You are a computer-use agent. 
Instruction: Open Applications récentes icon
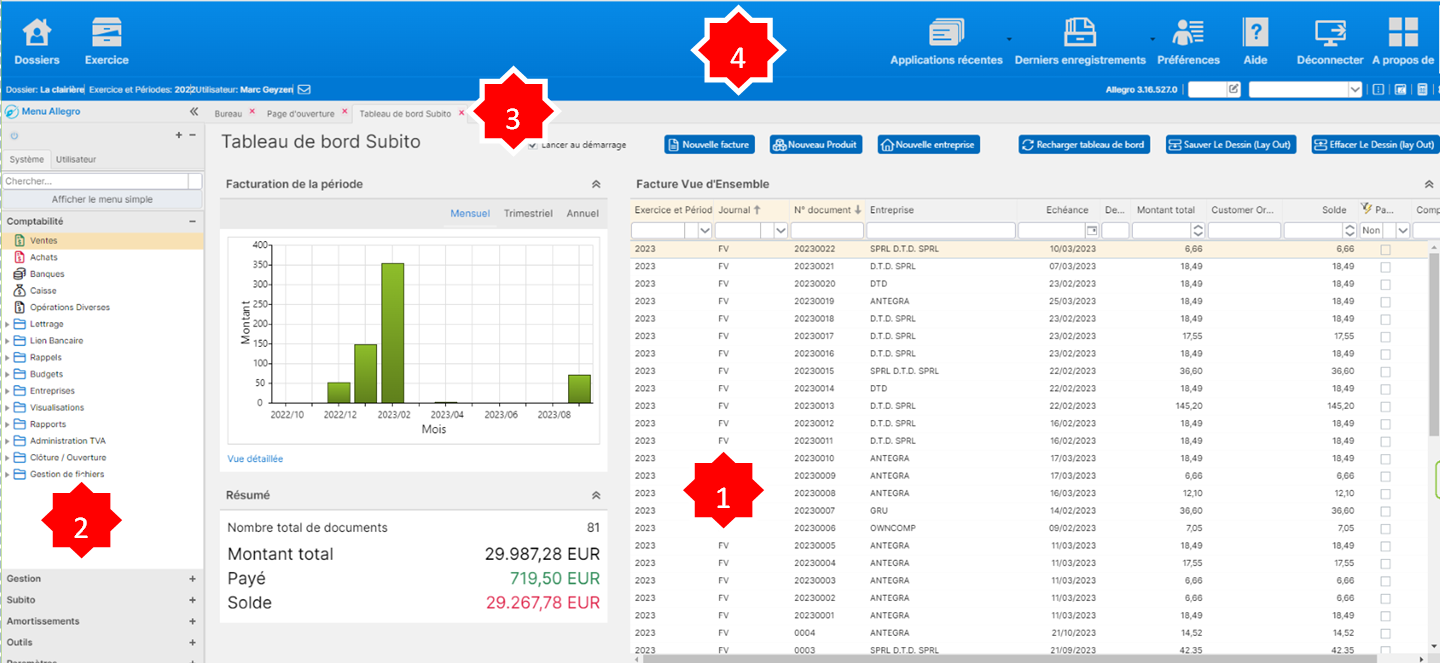(x=946, y=32)
